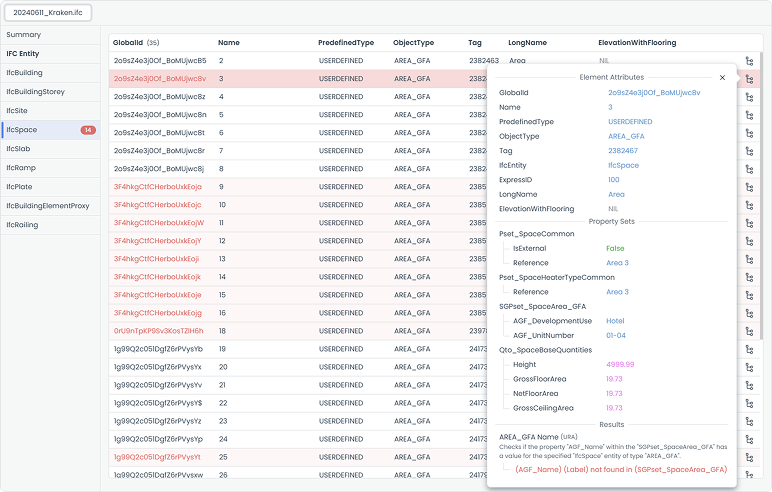
Task: Open the Summary section in the sidebar
Action: click(x=24, y=35)
